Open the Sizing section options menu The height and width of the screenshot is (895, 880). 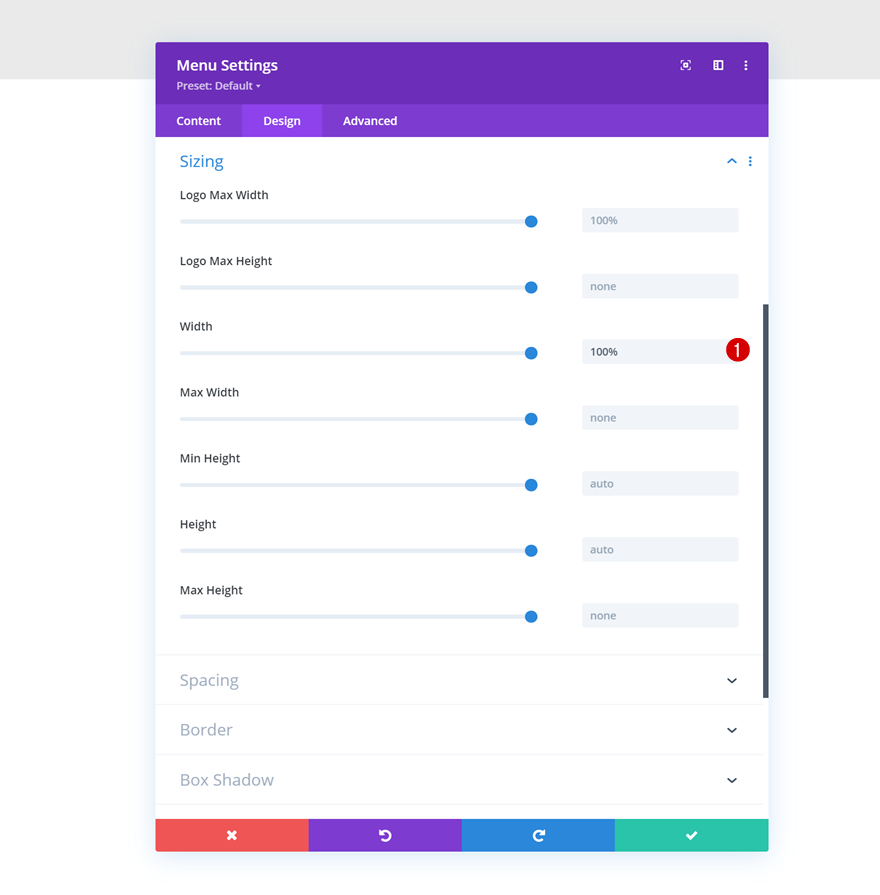[750, 161]
